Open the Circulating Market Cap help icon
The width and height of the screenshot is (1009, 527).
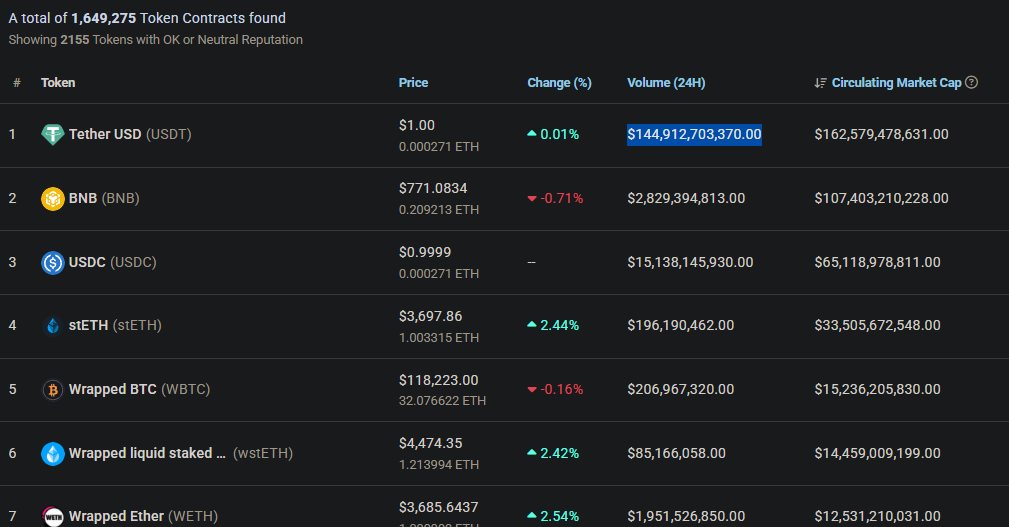tap(972, 82)
